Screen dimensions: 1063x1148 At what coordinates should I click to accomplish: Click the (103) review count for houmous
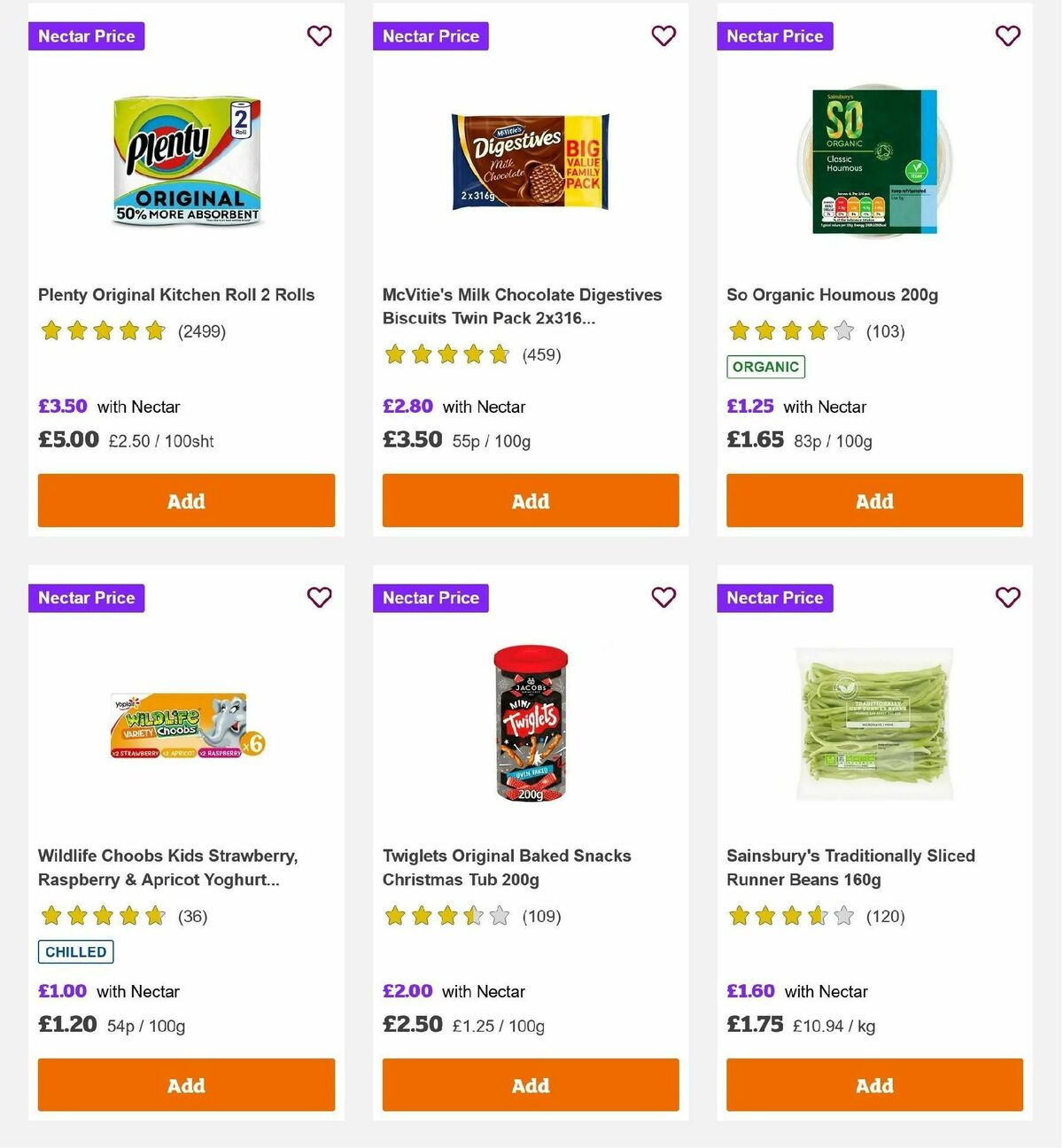click(x=885, y=331)
